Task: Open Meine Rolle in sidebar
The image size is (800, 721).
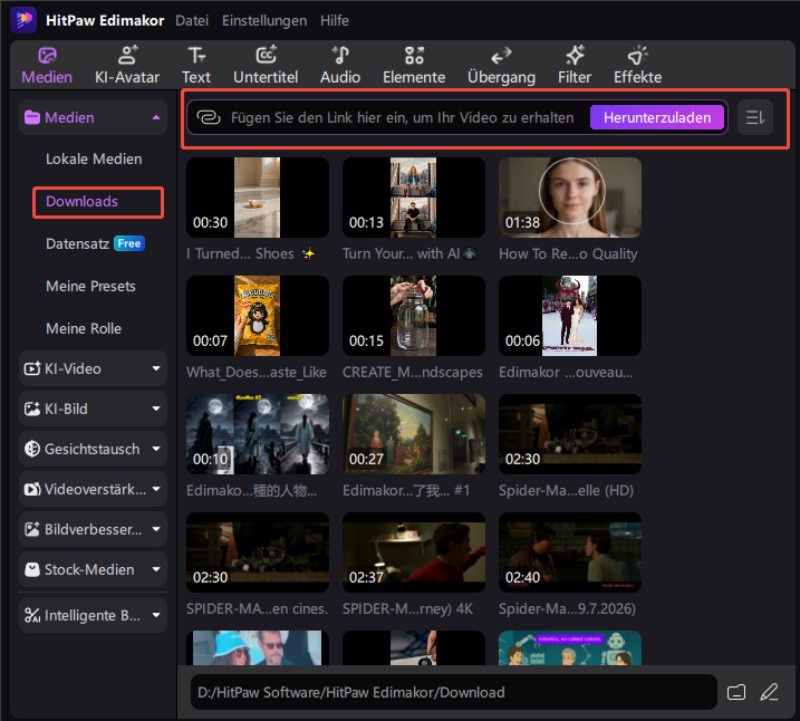Action: point(84,329)
